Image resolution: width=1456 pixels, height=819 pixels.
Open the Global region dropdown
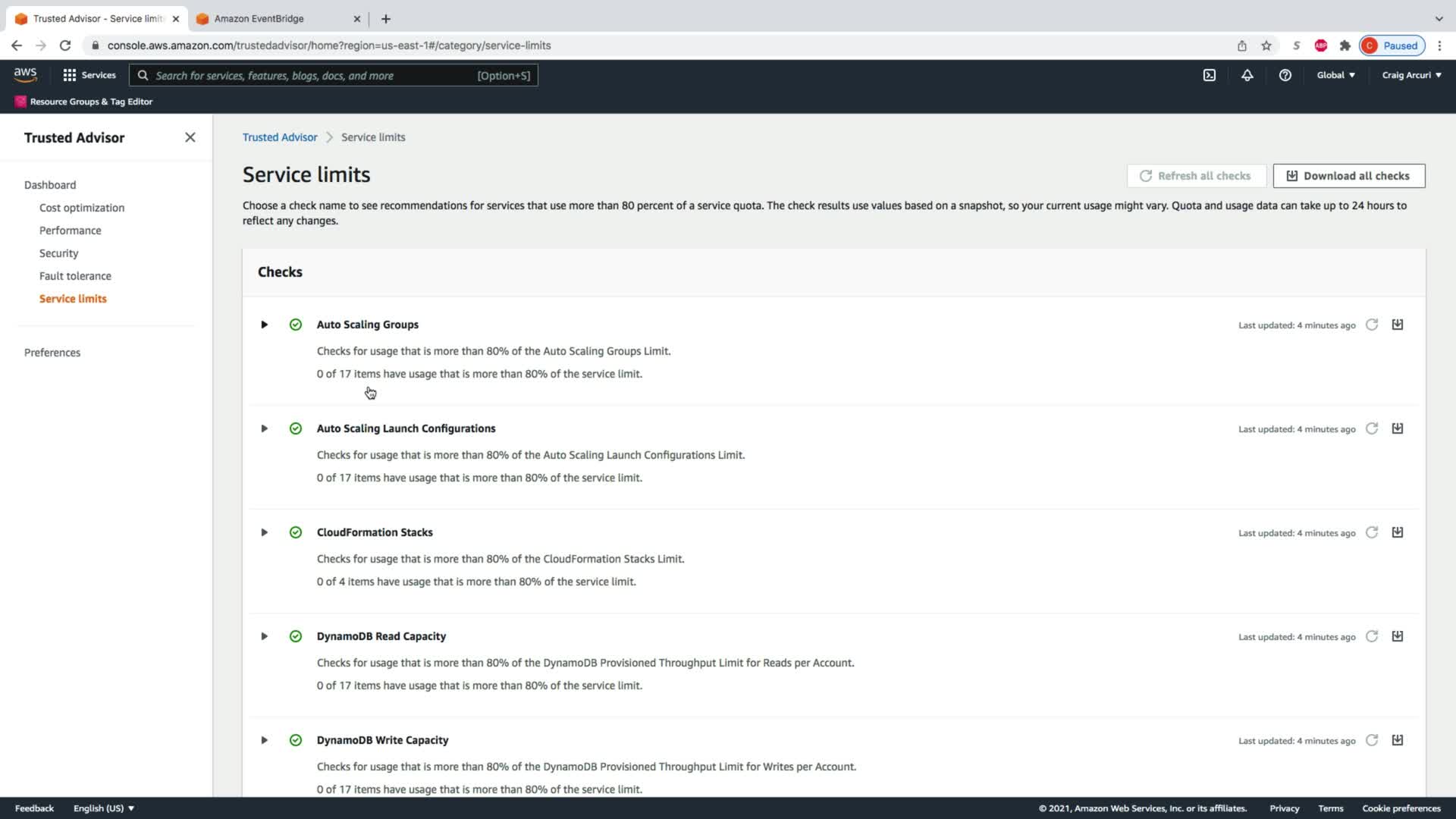coord(1335,75)
